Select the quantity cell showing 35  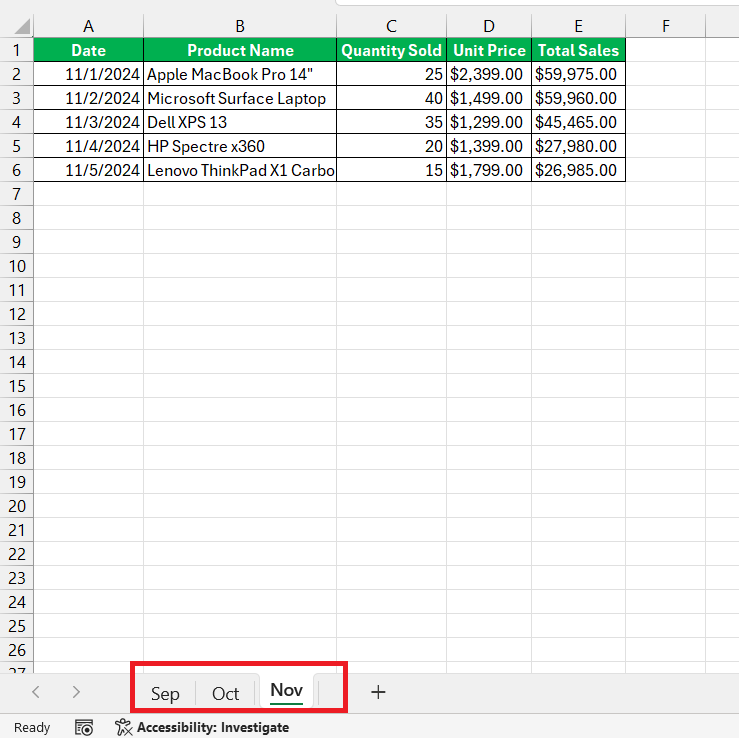pyautogui.click(x=392, y=122)
